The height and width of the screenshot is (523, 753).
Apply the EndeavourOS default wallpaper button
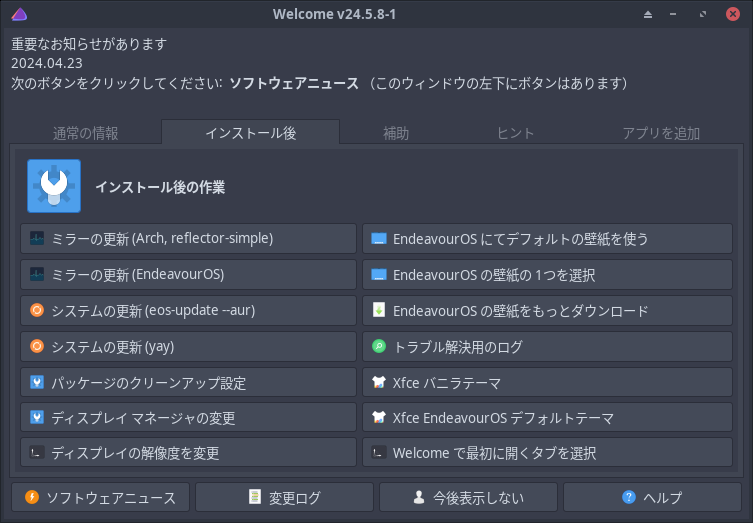pyautogui.click(x=547, y=238)
